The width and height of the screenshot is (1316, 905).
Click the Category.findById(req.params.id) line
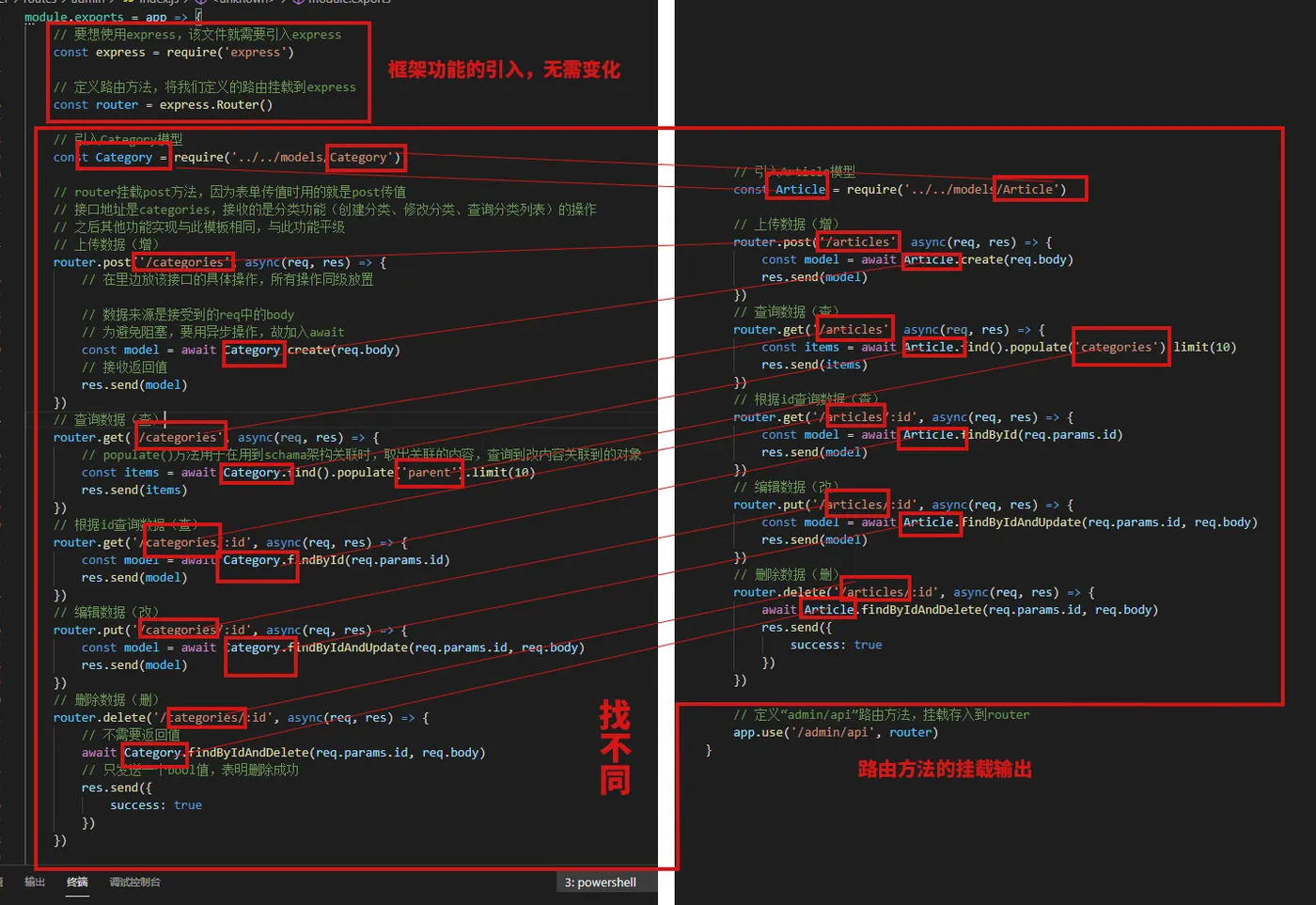[x=266, y=560]
